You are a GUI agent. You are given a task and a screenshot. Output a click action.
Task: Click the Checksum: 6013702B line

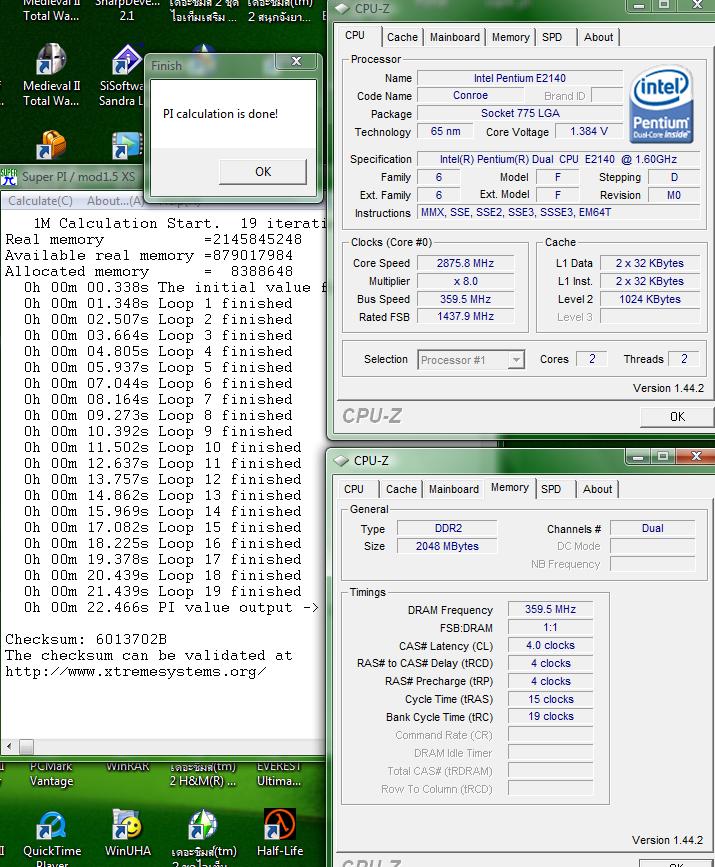pos(86,640)
